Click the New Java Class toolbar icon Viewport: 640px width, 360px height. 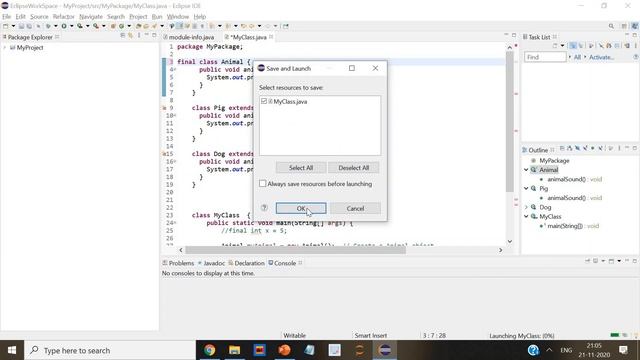pos(121,26)
